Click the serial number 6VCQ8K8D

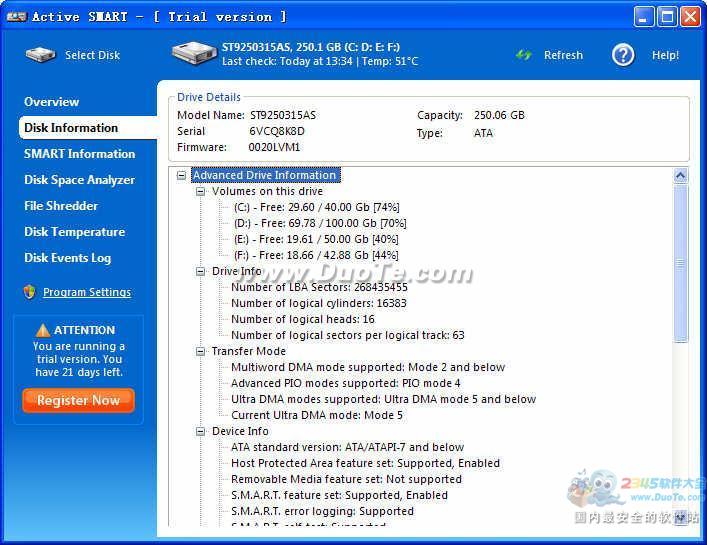[x=277, y=131]
